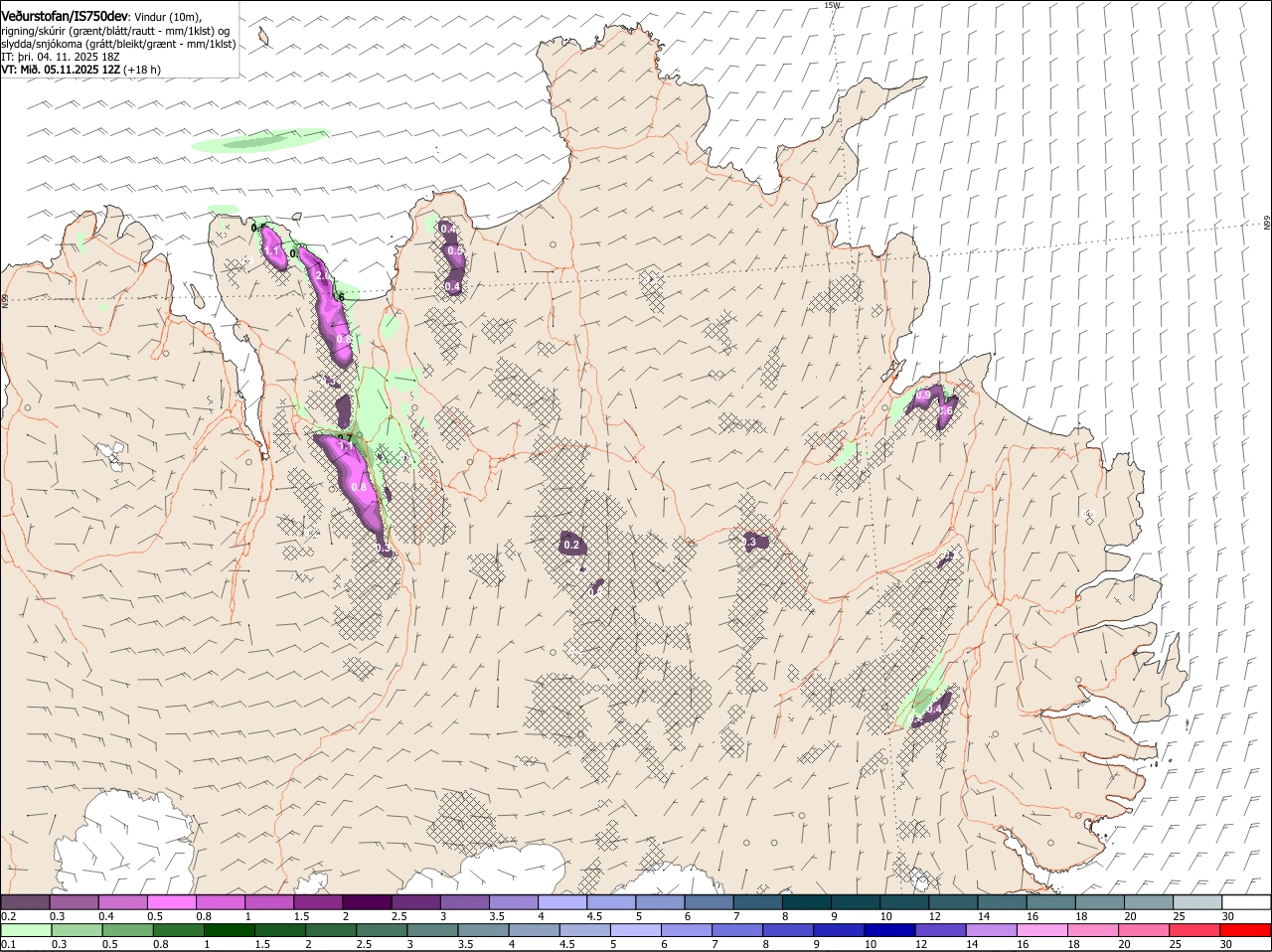Image resolution: width=1272 pixels, height=952 pixels.
Task: Click the 'Veðurstofan/IS750dev' title text
Action: click(65, 17)
